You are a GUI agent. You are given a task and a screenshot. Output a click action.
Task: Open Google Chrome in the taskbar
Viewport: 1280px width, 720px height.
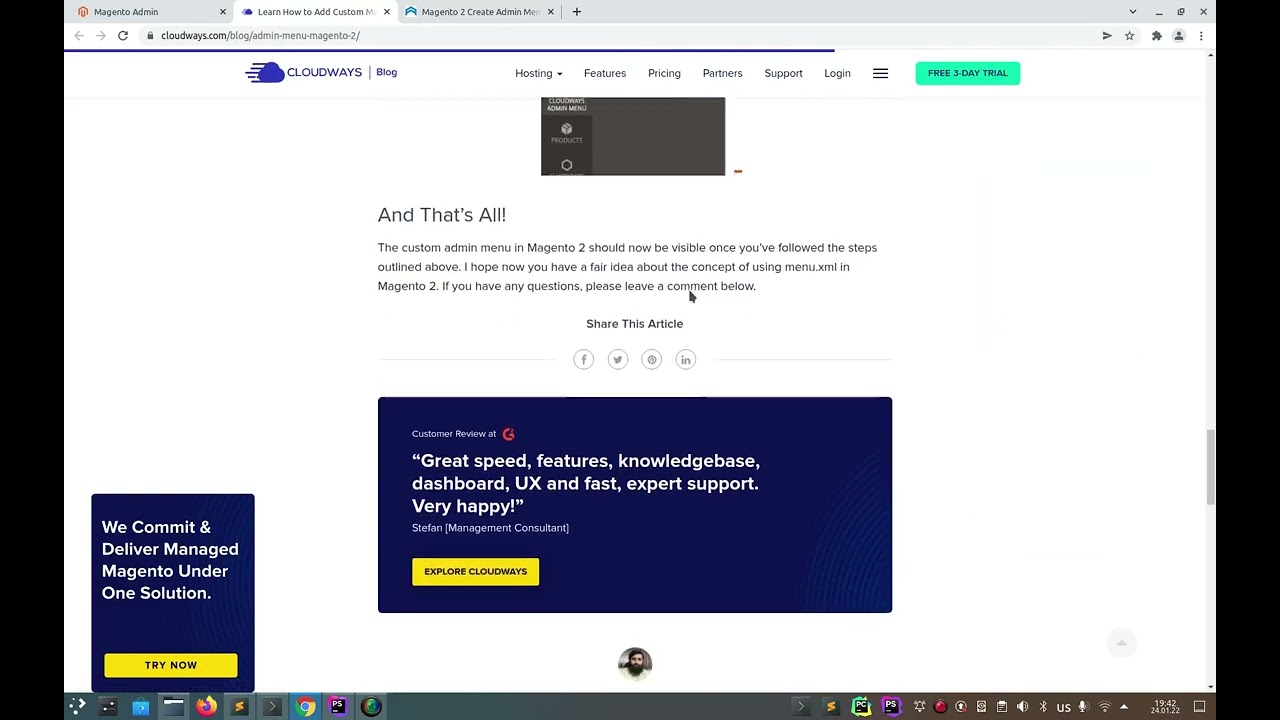tap(305, 706)
